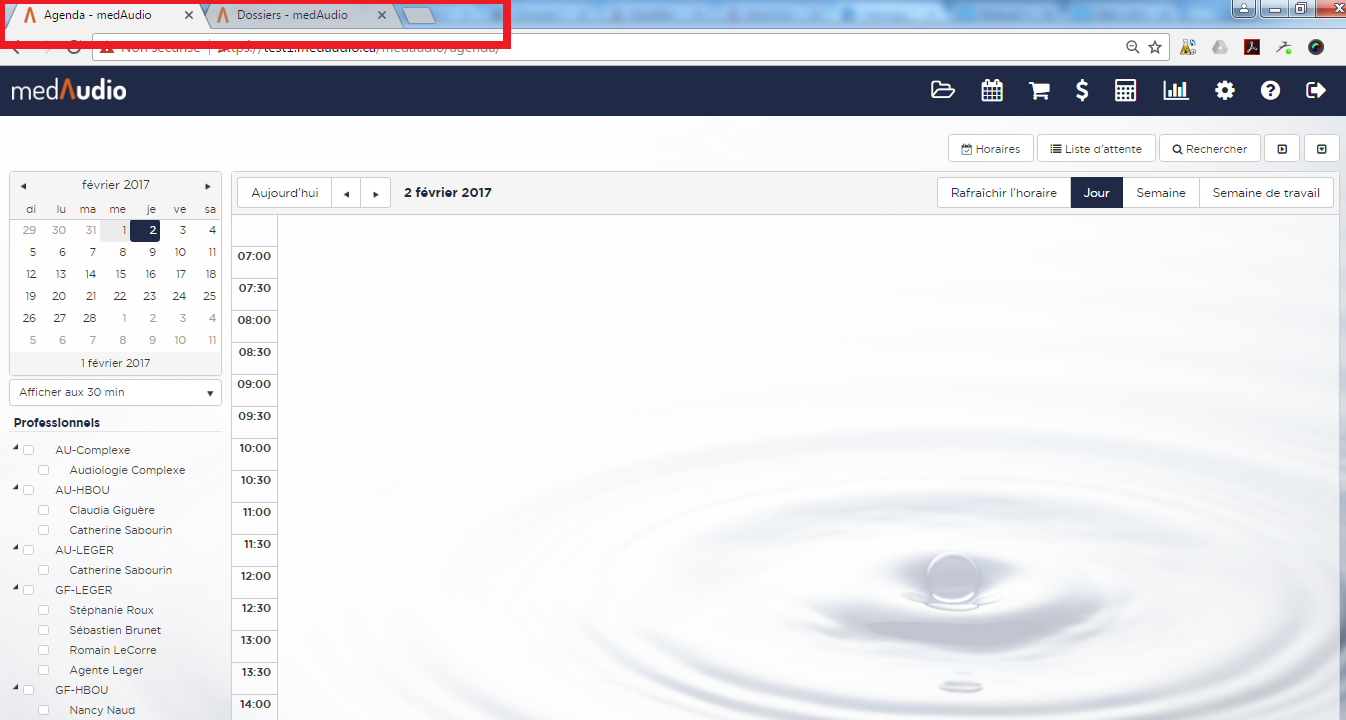Select February 15 in the mini calendar

pyautogui.click(x=121, y=274)
